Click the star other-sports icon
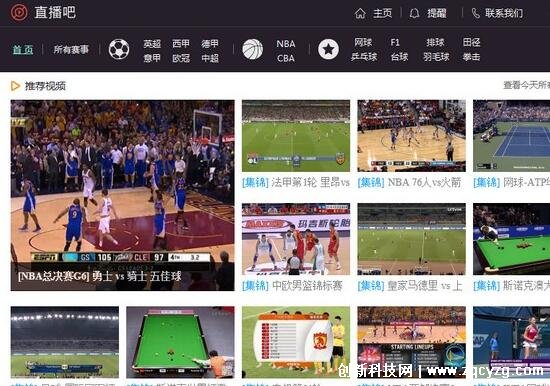550x386 pixels. tap(328, 49)
